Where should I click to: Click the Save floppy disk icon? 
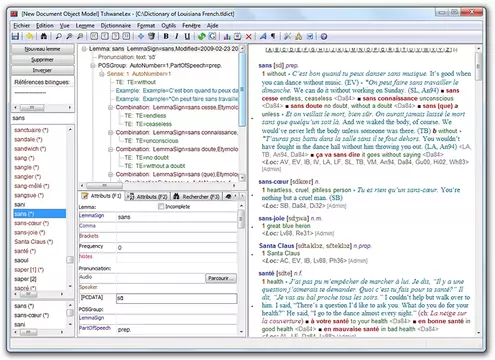point(15,36)
